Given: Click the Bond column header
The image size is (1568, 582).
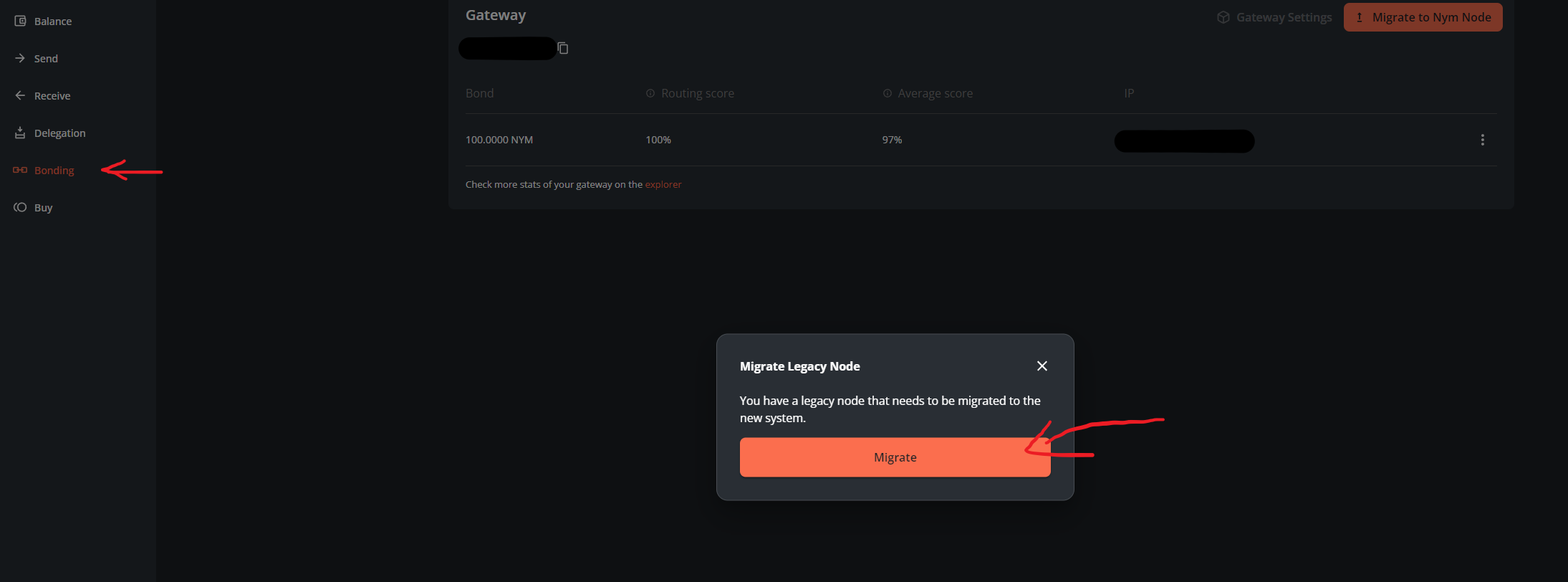Looking at the screenshot, I should [479, 93].
